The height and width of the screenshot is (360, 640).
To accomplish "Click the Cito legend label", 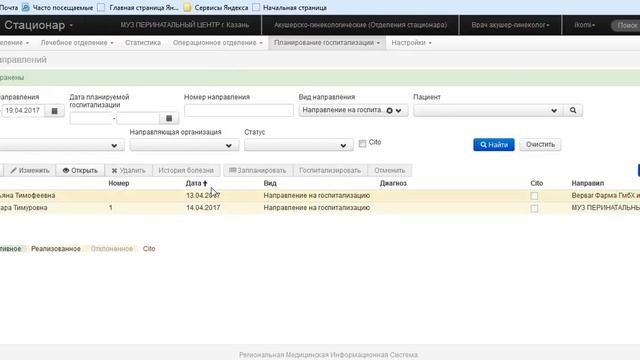I will point(149,249).
